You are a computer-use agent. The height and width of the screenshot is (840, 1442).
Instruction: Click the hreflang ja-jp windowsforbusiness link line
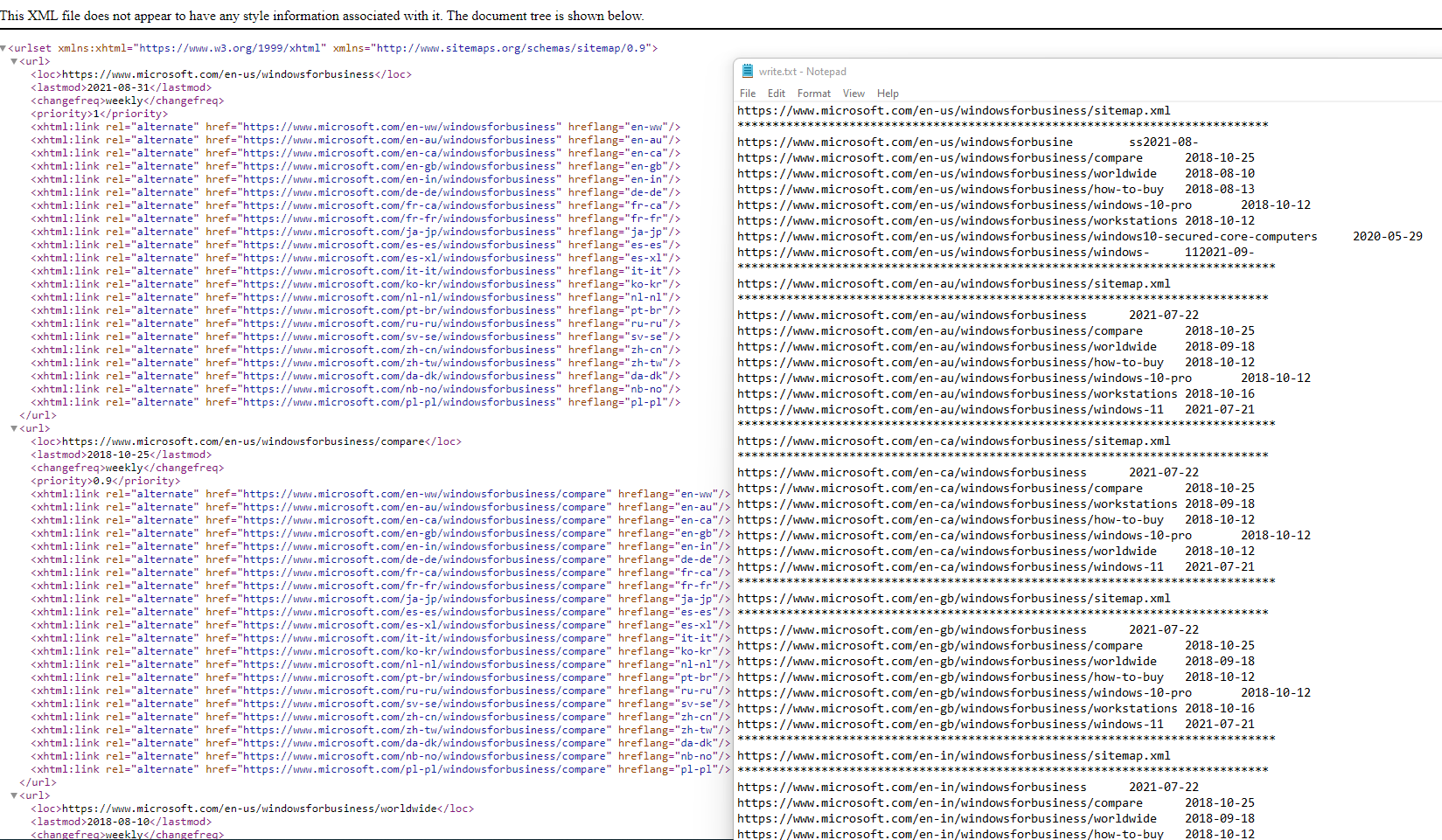point(356,232)
